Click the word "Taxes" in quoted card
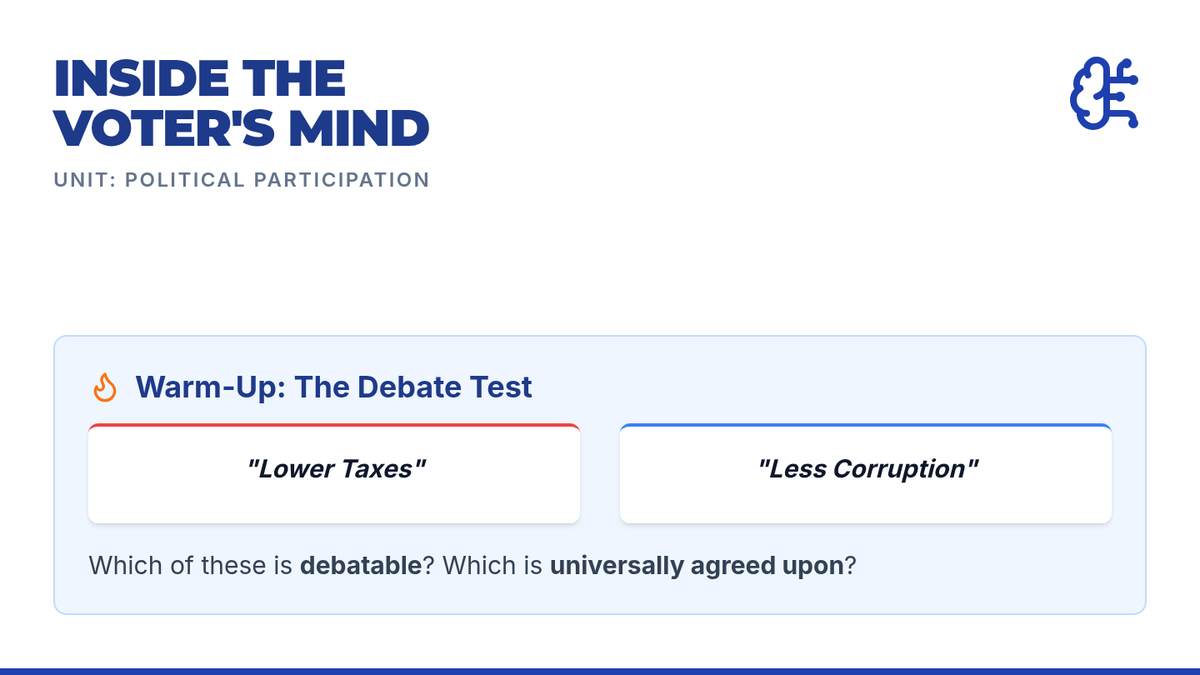1200x675 pixels. click(x=379, y=469)
